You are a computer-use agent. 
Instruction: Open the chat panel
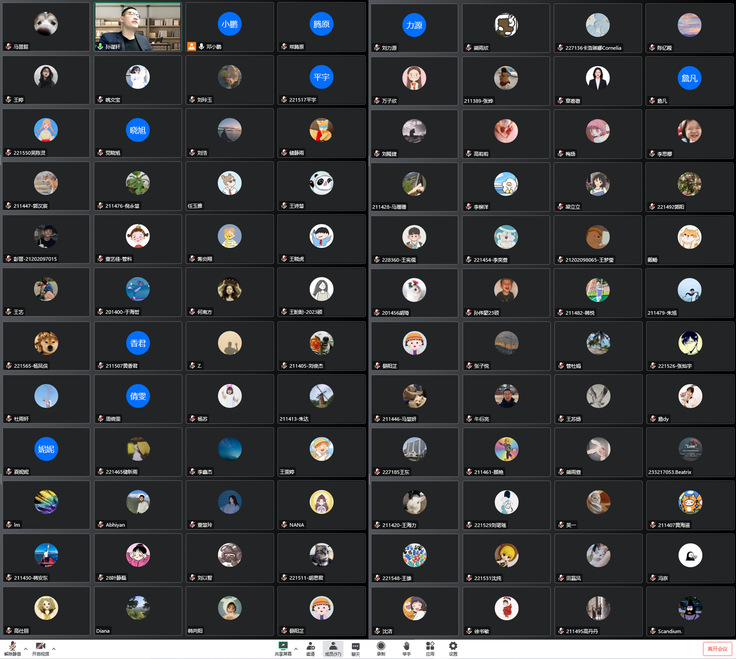click(356, 647)
